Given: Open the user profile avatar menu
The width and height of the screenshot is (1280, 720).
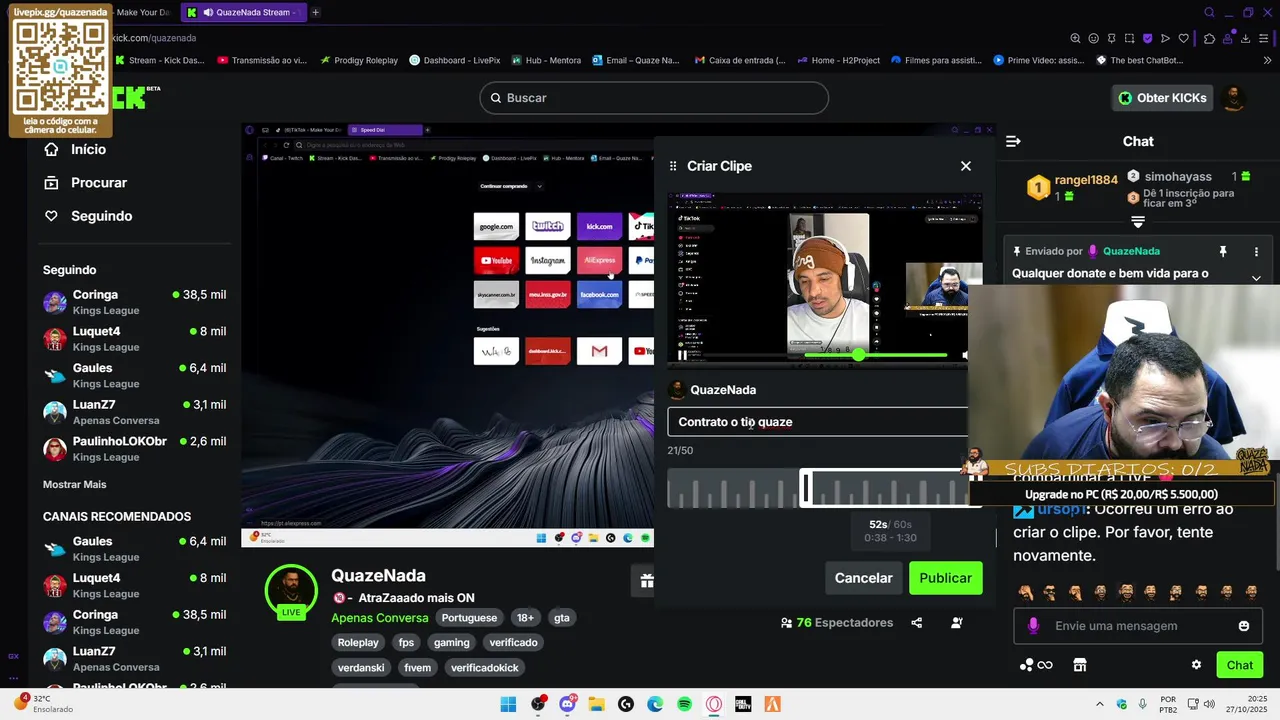Looking at the screenshot, I should point(1234,98).
